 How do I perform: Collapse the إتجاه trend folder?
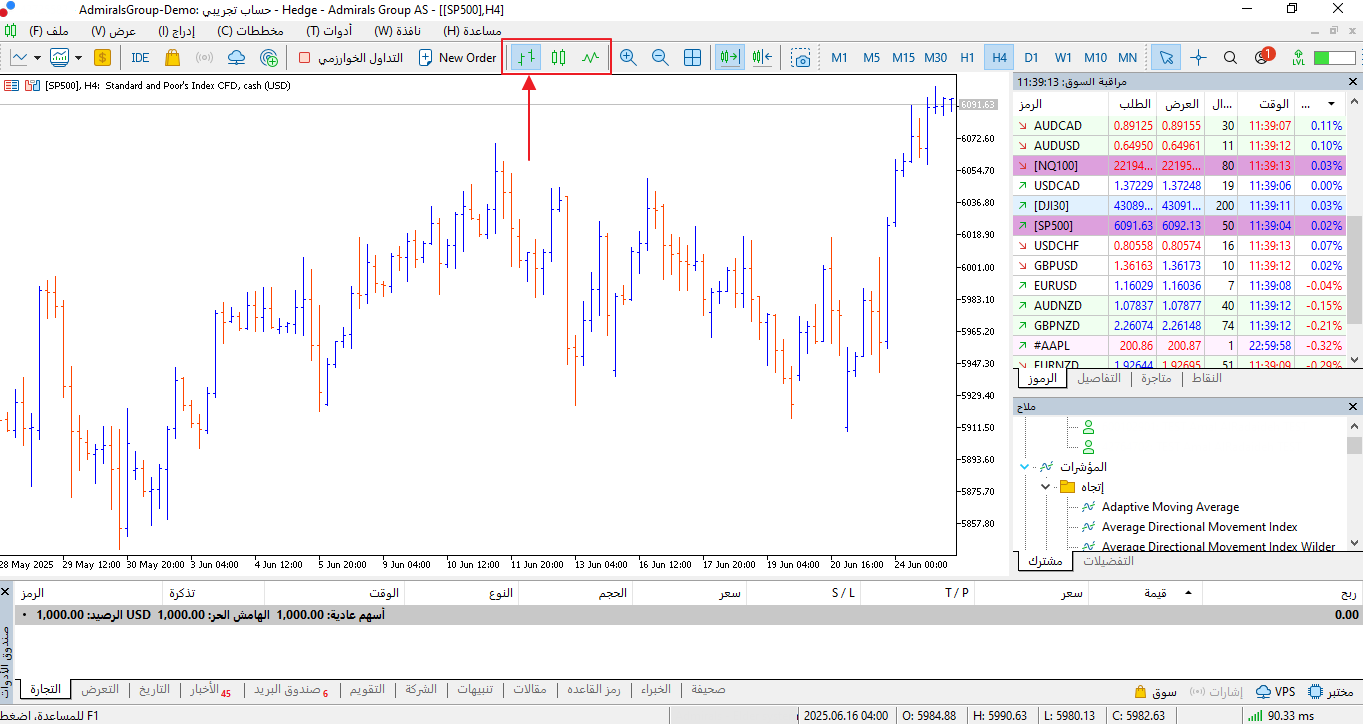tap(1046, 487)
